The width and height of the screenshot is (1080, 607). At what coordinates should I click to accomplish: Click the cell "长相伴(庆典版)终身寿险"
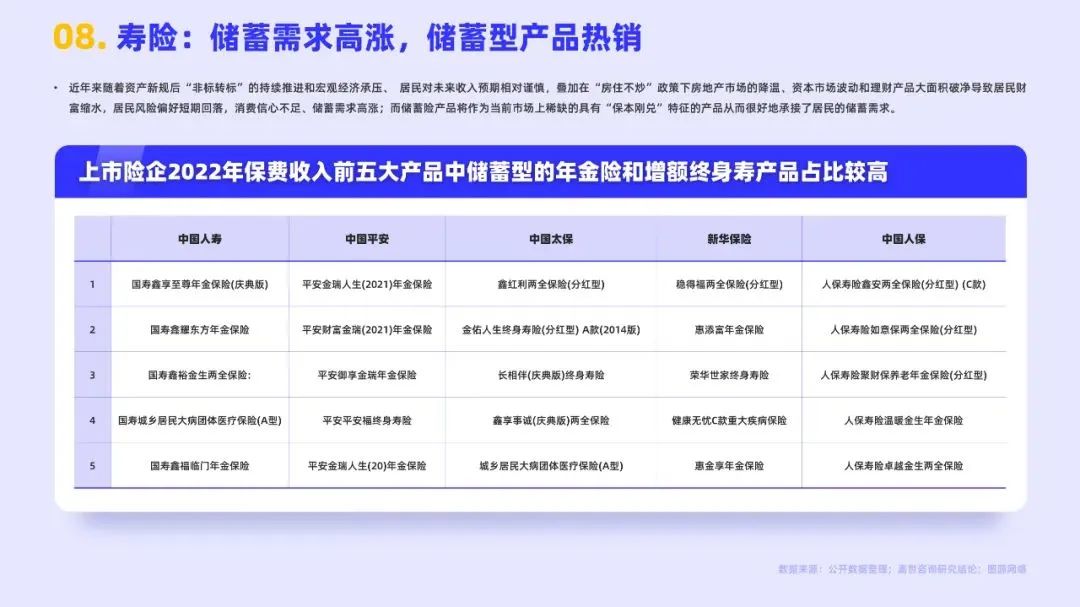point(551,375)
